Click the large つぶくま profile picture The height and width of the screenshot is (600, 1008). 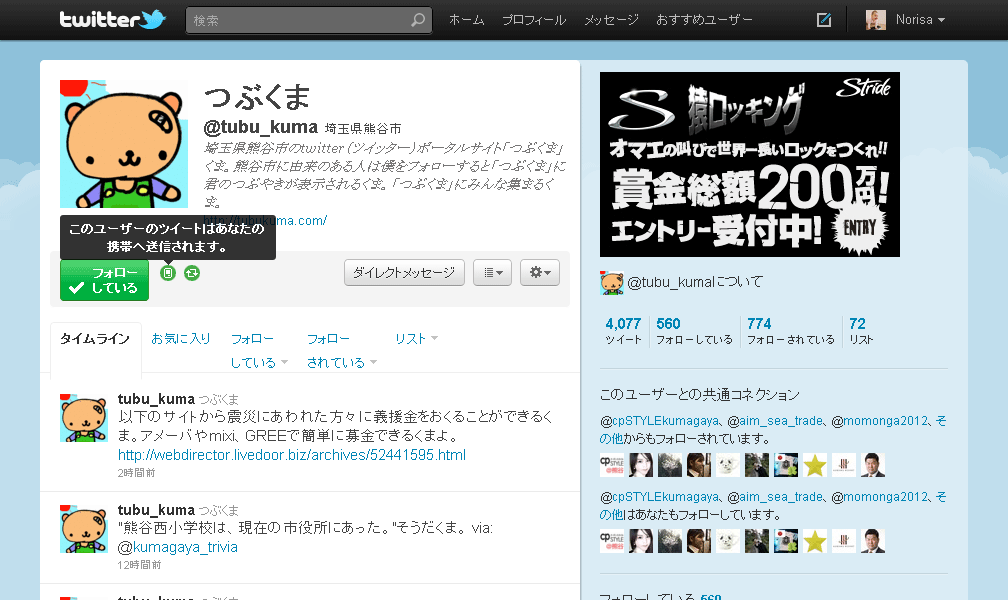tap(124, 144)
